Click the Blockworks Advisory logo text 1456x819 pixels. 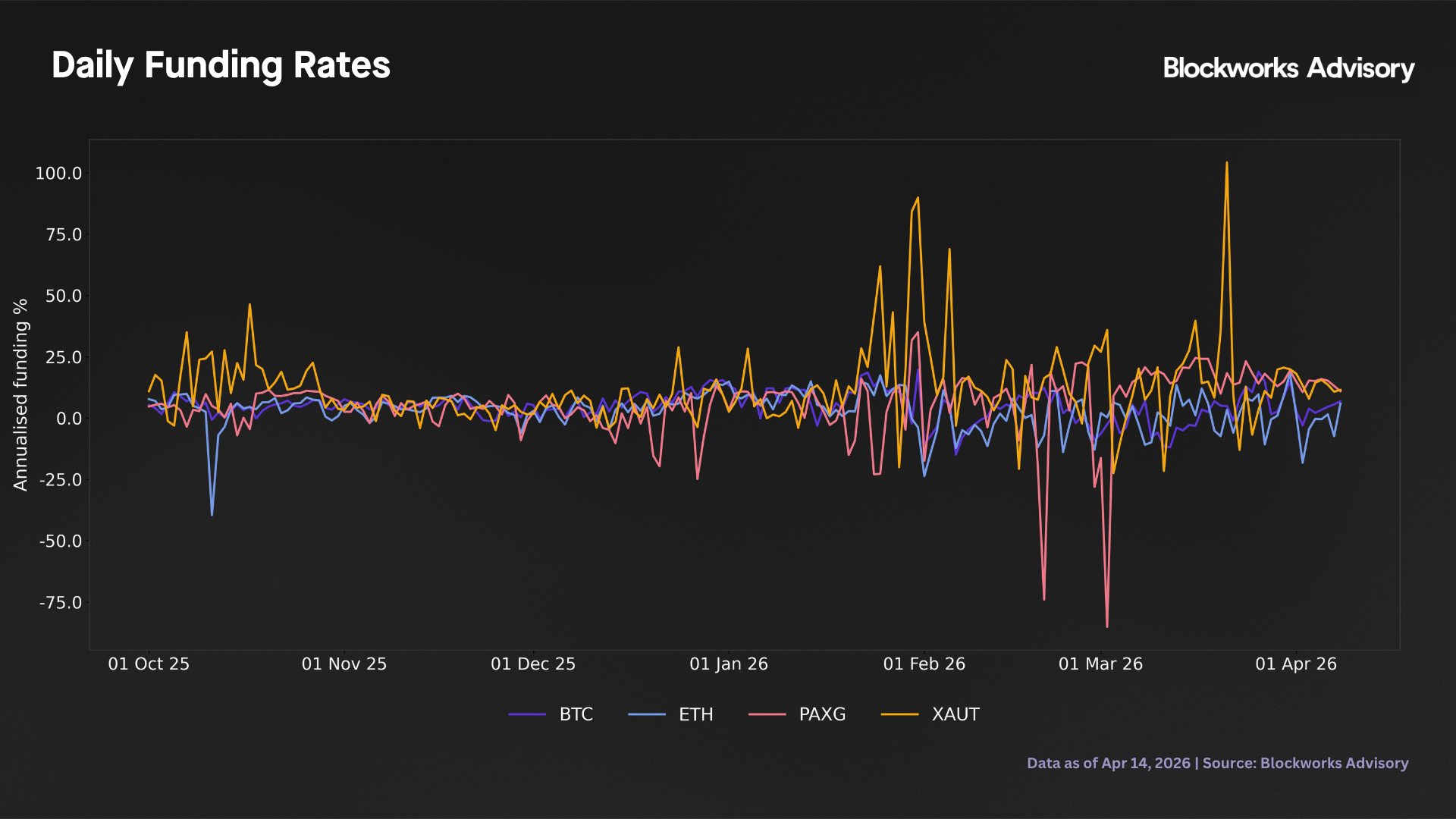coord(1288,68)
